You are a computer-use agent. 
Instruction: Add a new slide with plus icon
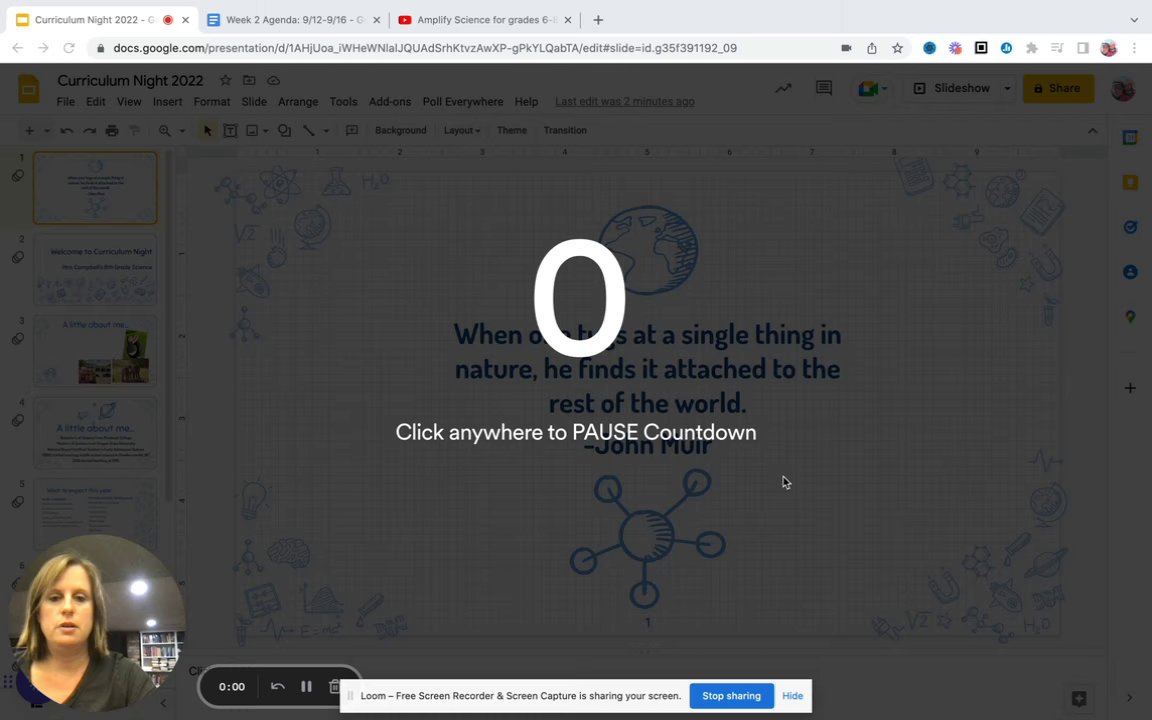pos(29,131)
